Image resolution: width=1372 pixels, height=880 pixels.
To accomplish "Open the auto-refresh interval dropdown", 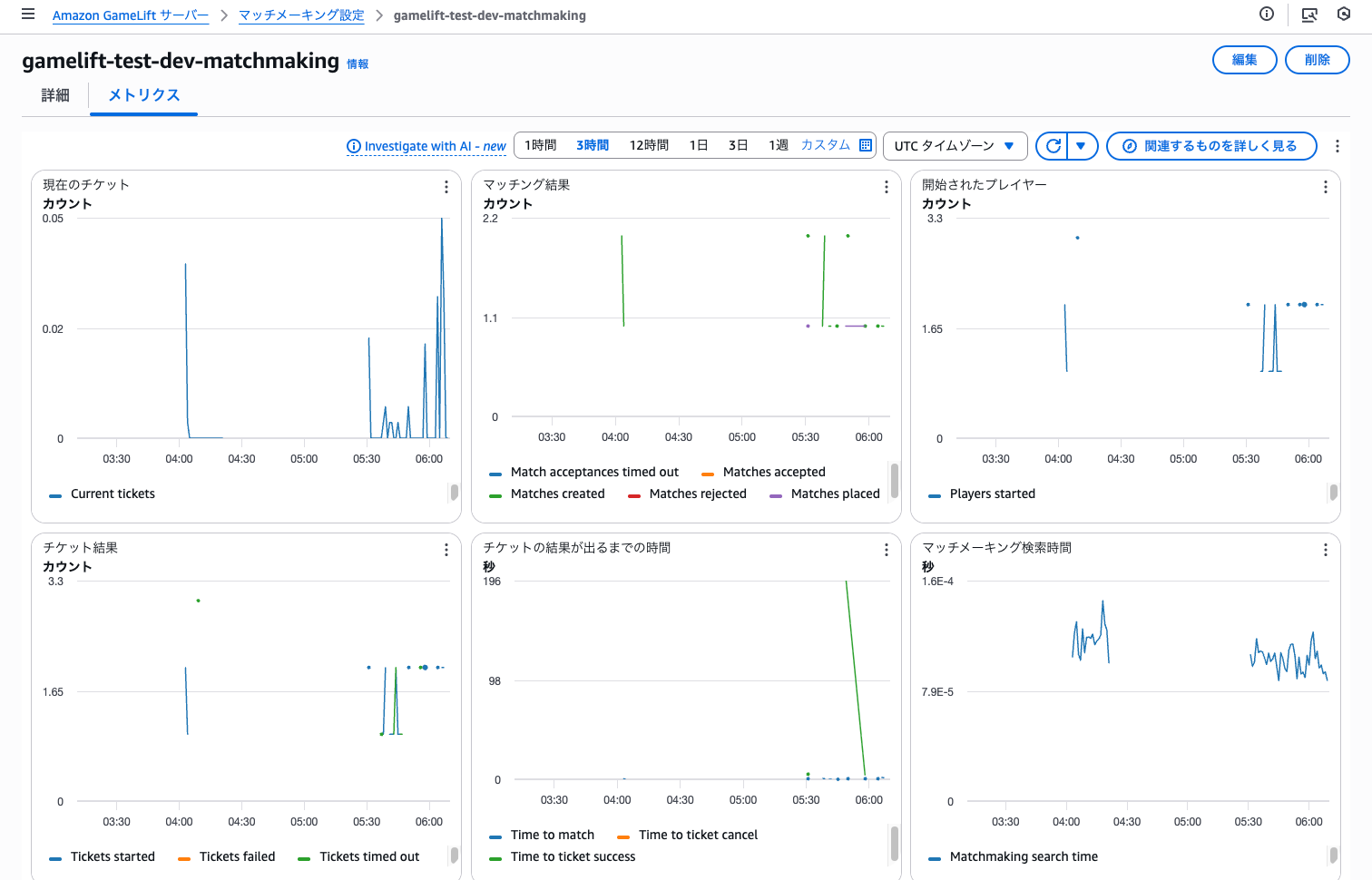I will coord(1082,145).
